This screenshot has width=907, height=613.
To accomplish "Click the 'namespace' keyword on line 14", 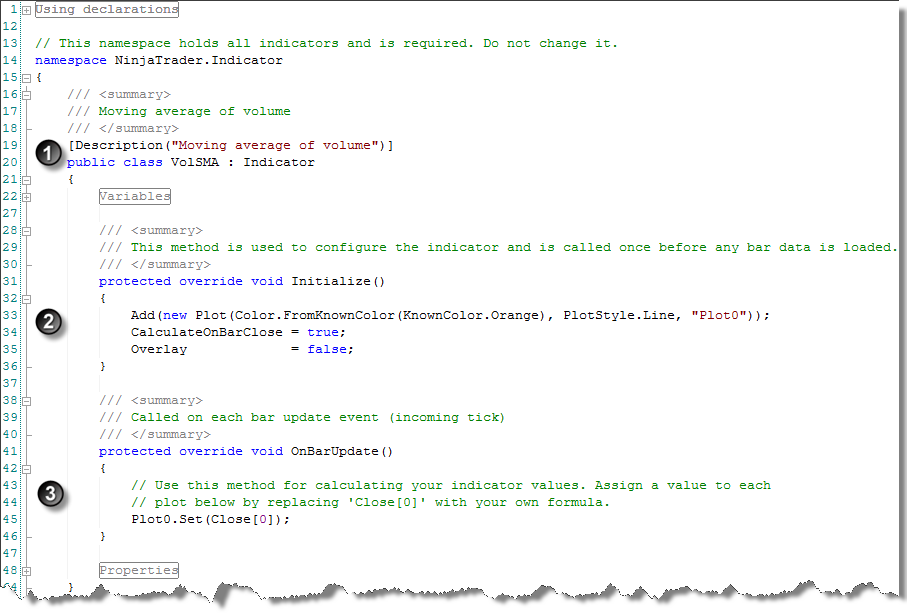I will (x=71, y=61).
